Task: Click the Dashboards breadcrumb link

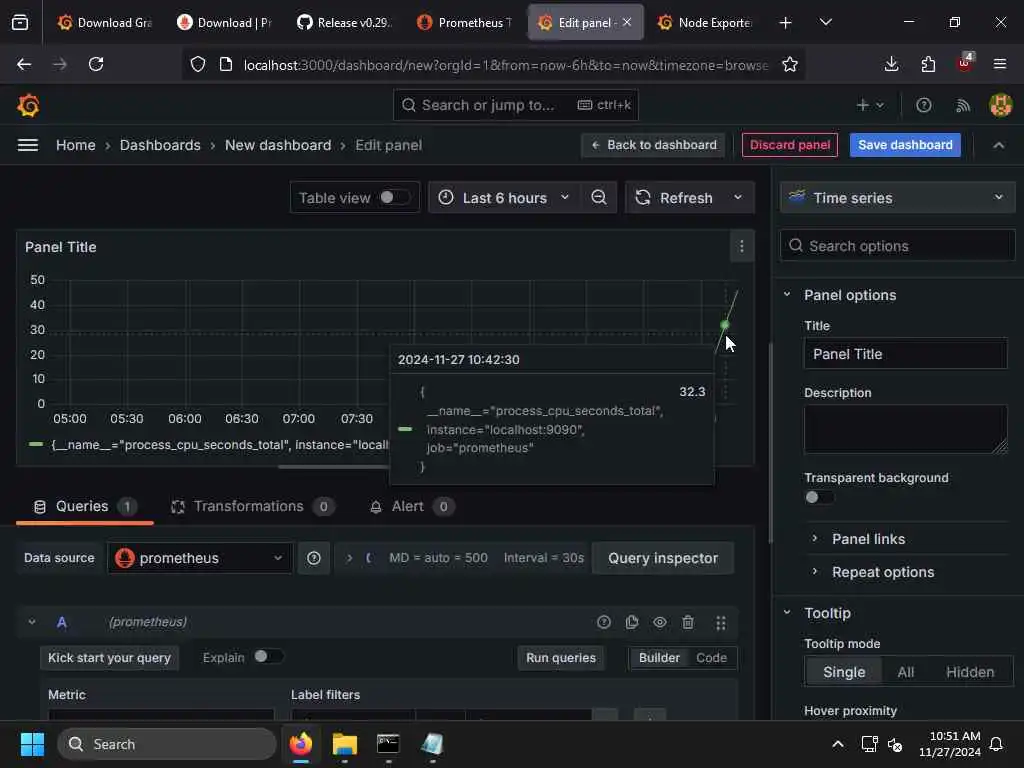Action: (x=160, y=145)
